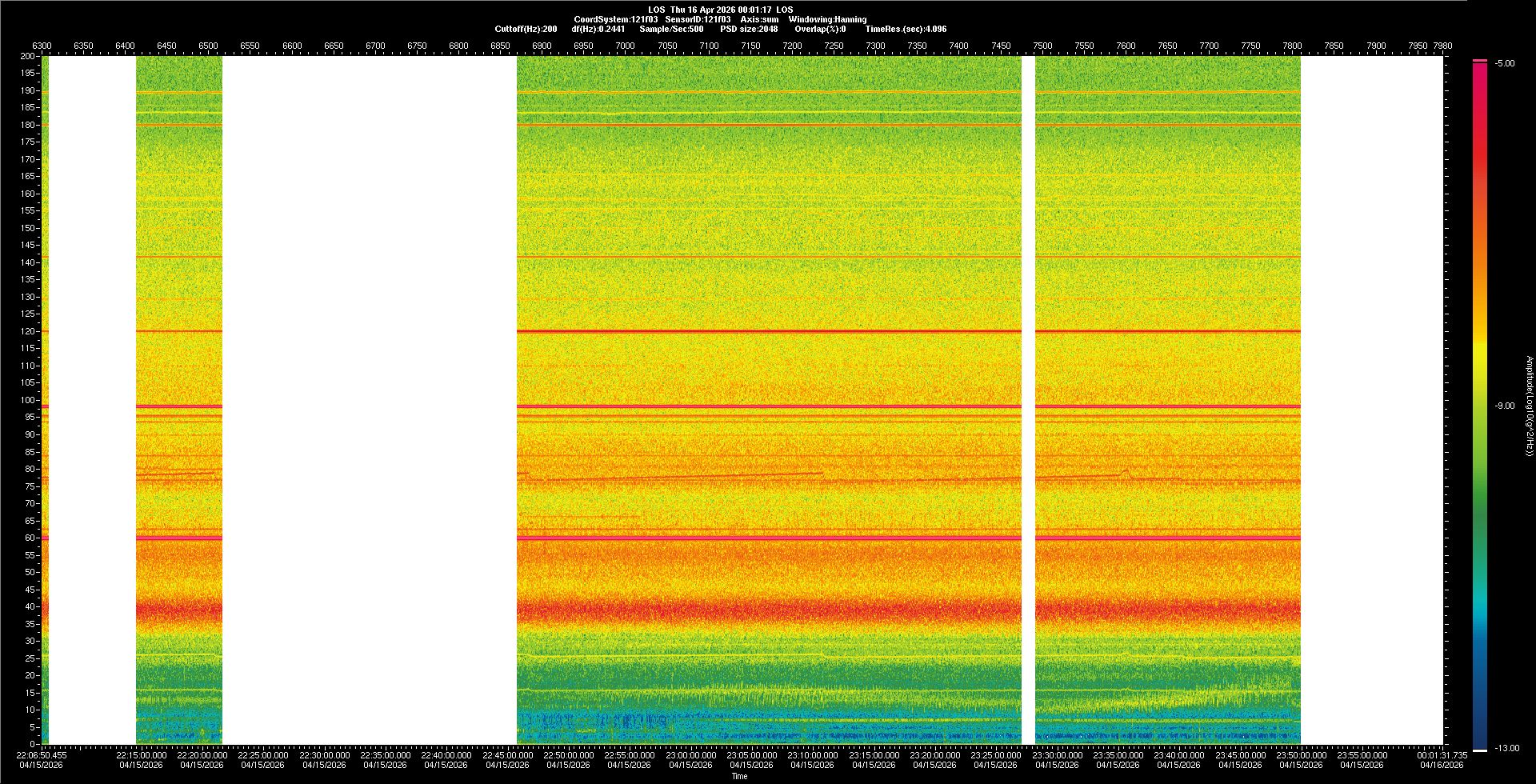Image resolution: width=1536 pixels, height=784 pixels.
Task: Click the 22:15:00.000 time axis label
Action: tap(142, 755)
